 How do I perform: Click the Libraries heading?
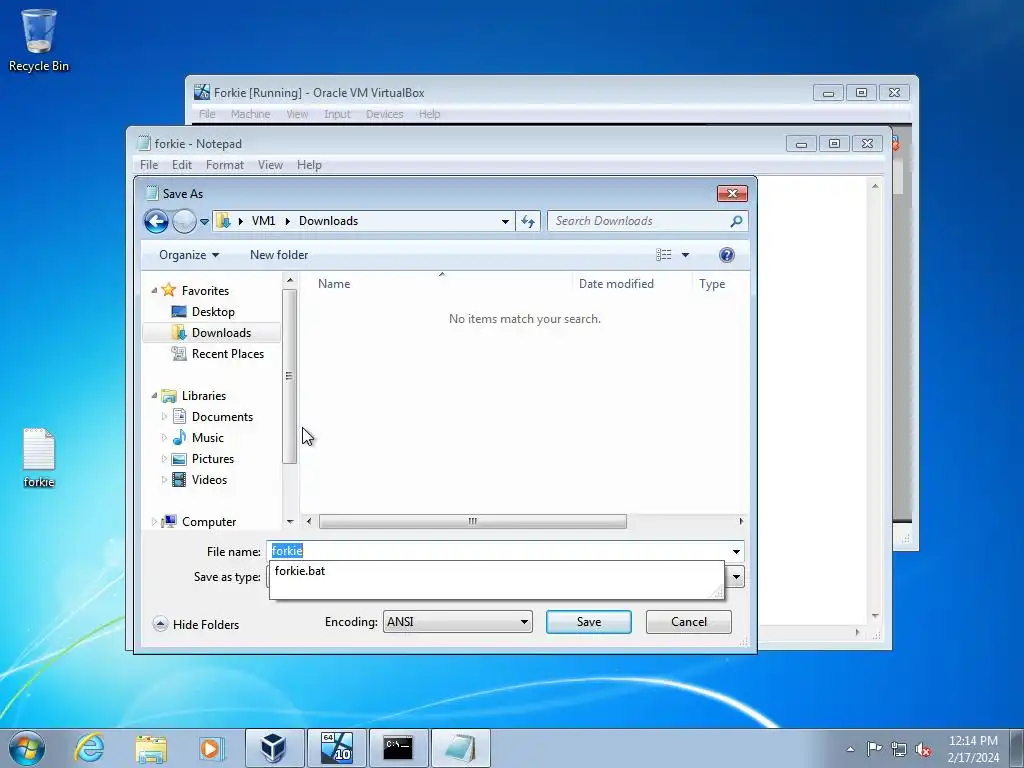tap(203, 396)
